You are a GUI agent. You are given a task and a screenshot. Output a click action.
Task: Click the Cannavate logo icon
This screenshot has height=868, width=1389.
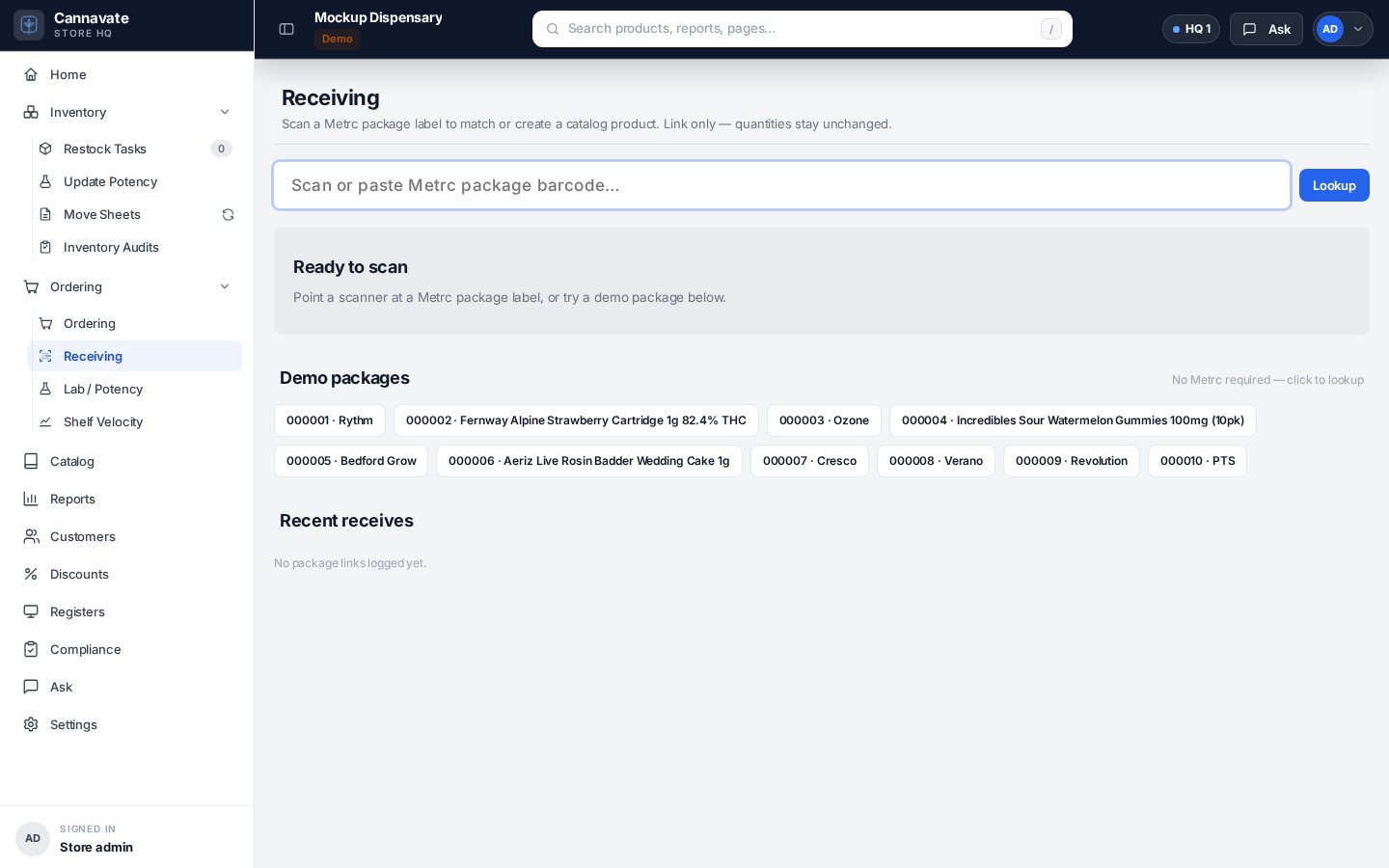pyautogui.click(x=29, y=25)
